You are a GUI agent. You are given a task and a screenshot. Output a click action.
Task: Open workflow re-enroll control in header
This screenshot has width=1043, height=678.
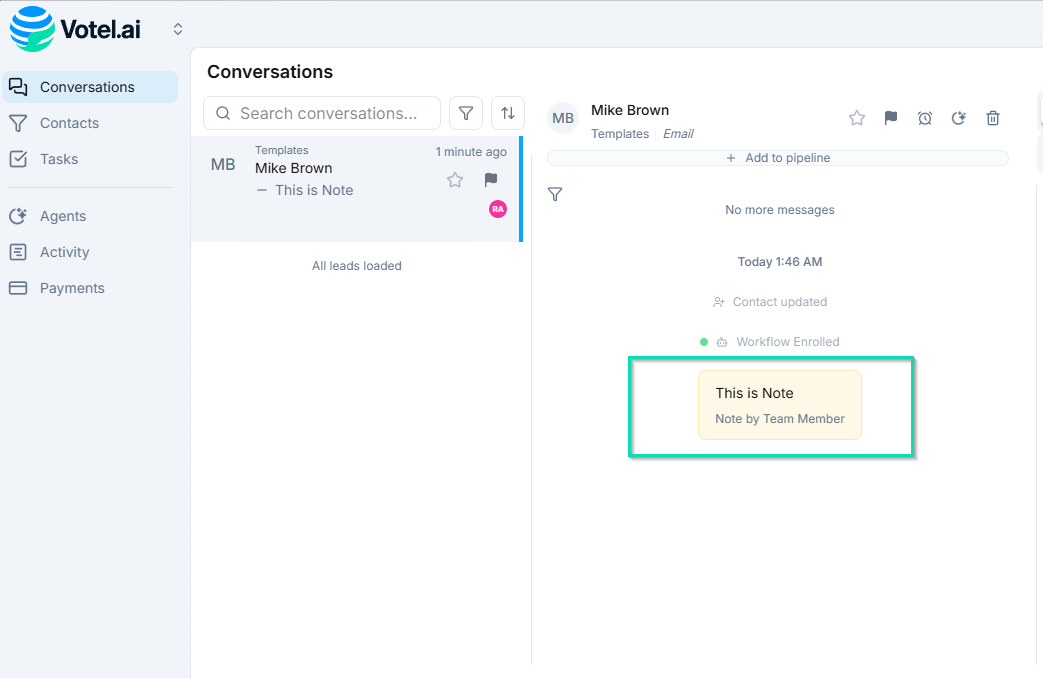pos(958,118)
